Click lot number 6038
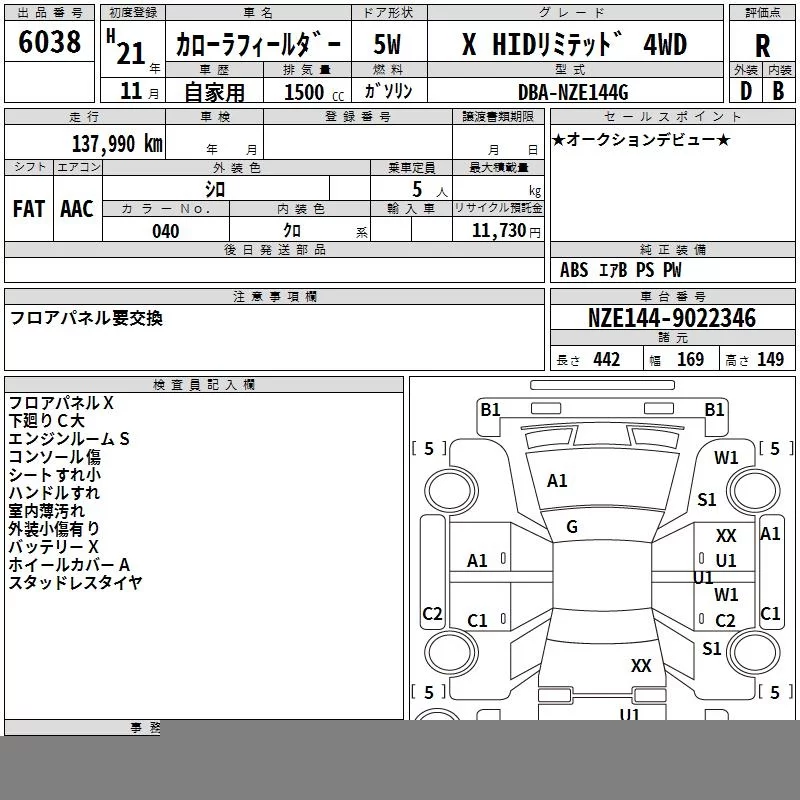 coord(49,42)
